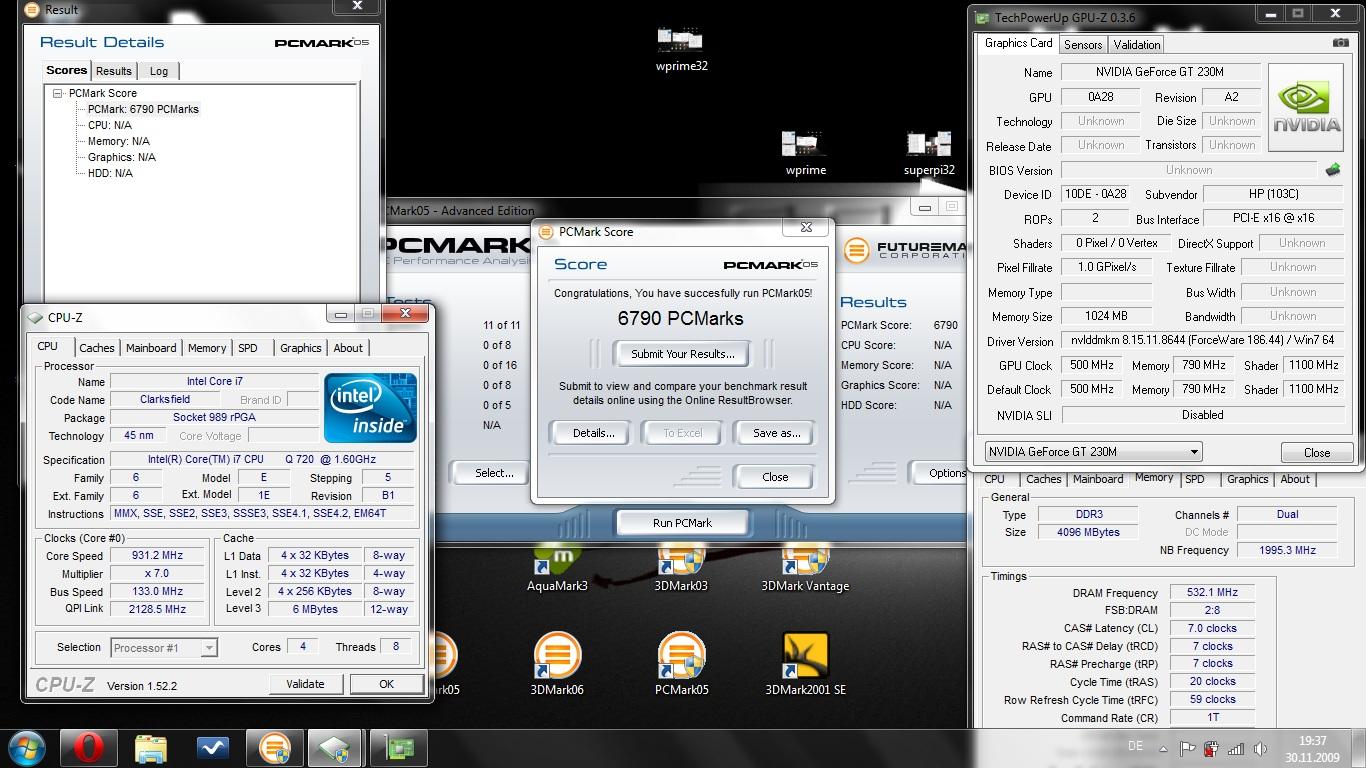This screenshot has height=768, width=1366.
Task: Open the Processor #1 selection dropdown
Action: [163, 648]
